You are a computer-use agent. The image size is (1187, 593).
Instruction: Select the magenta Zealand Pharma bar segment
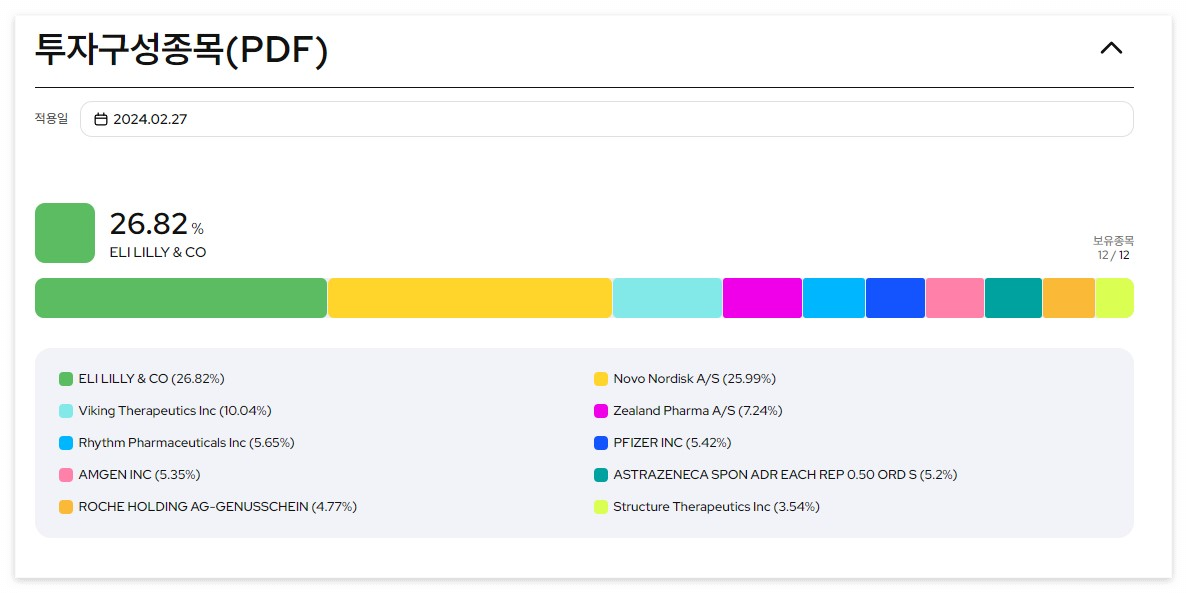coord(762,298)
